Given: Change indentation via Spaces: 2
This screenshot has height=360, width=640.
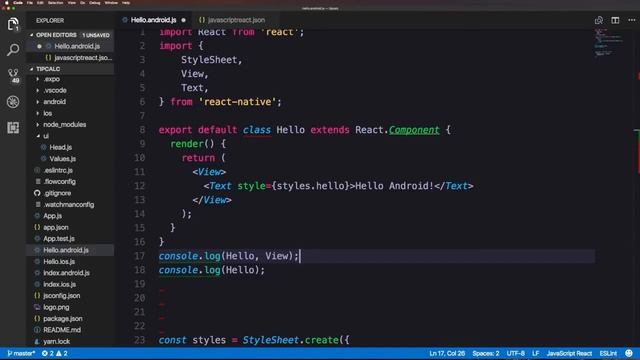Looking at the screenshot, I should tap(486, 353).
